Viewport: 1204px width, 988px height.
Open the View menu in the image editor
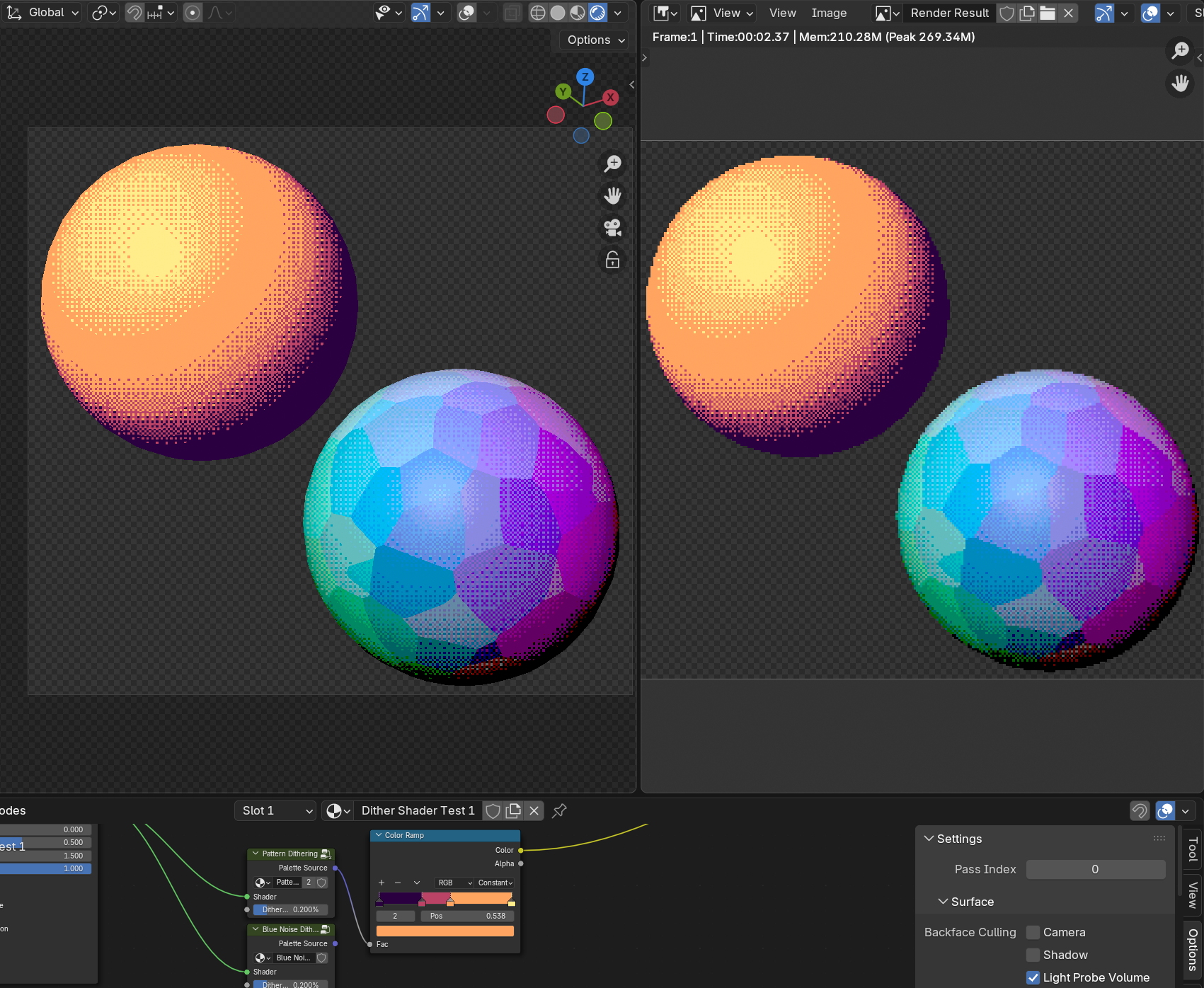click(782, 12)
